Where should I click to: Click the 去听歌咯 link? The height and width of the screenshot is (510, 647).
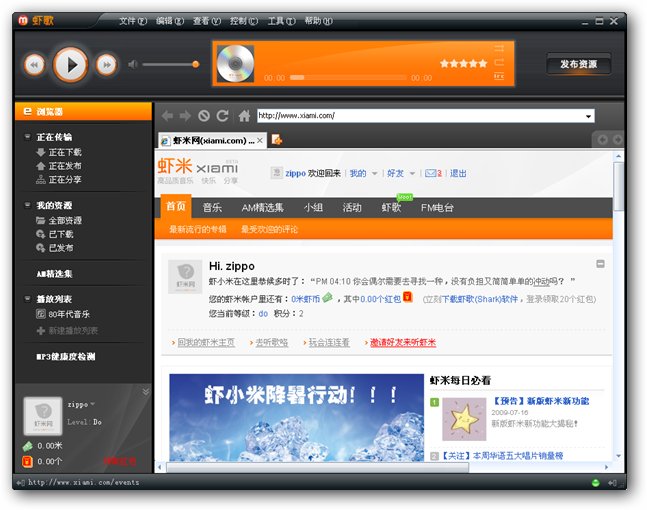pyautogui.click(x=272, y=342)
